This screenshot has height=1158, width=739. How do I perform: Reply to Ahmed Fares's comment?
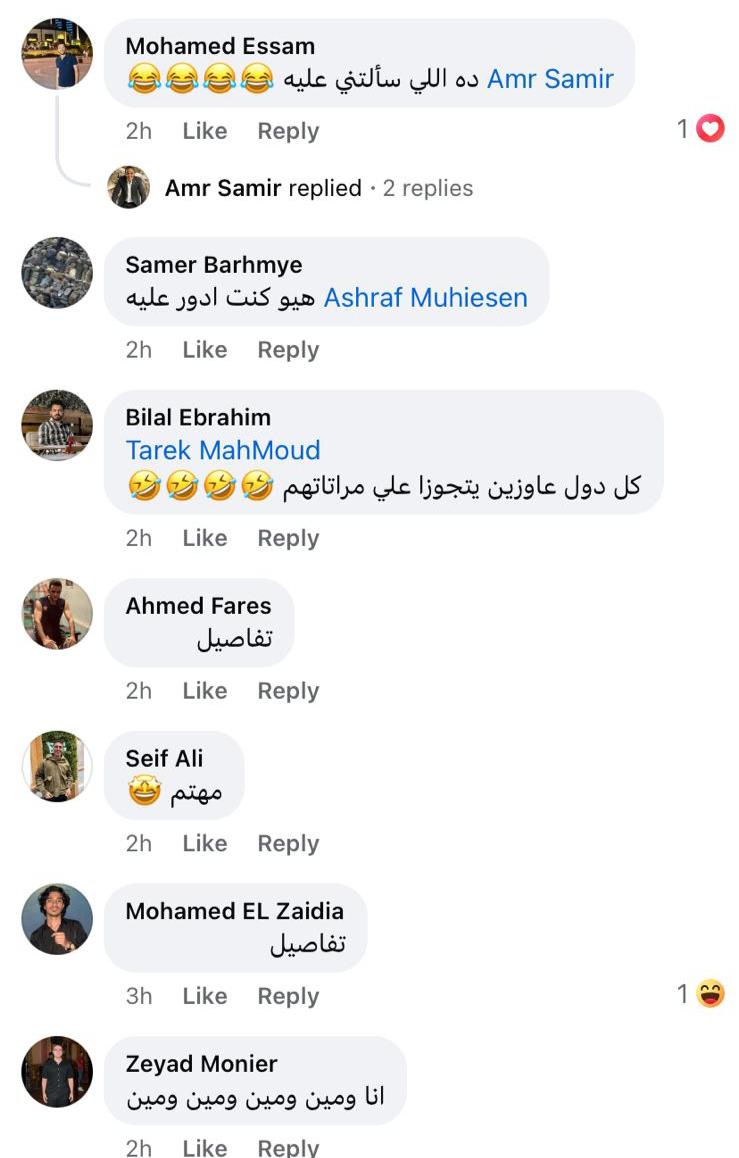pos(288,691)
